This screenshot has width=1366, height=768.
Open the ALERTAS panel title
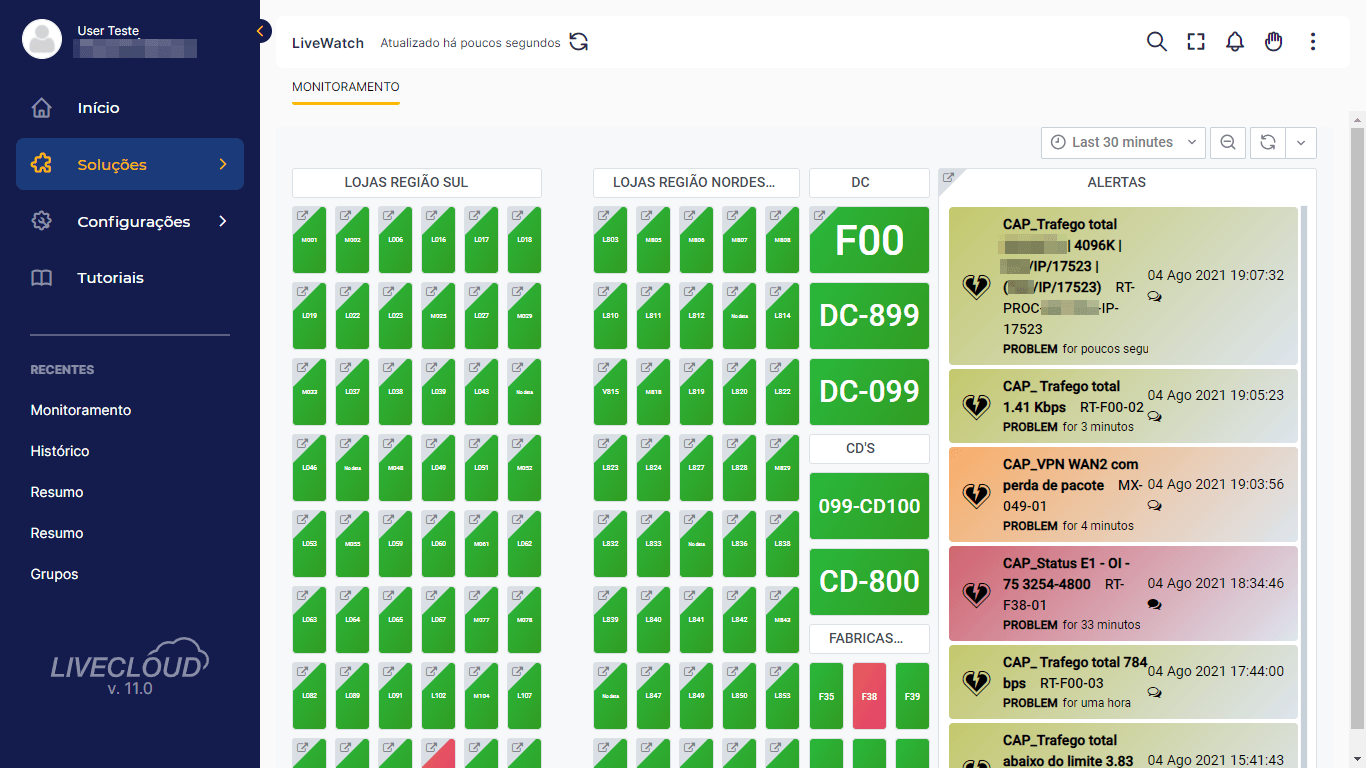coord(1117,182)
